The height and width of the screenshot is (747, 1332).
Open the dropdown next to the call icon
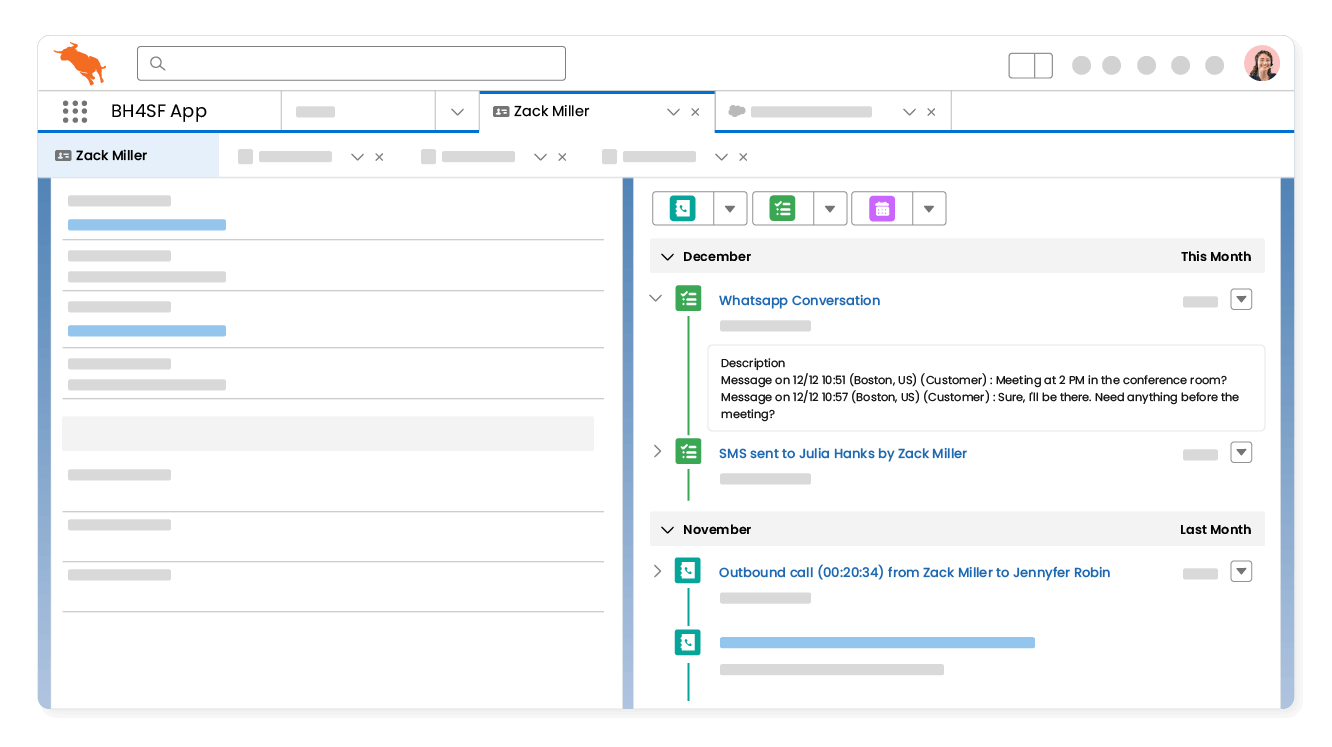pyautogui.click(x=730, y=208)
